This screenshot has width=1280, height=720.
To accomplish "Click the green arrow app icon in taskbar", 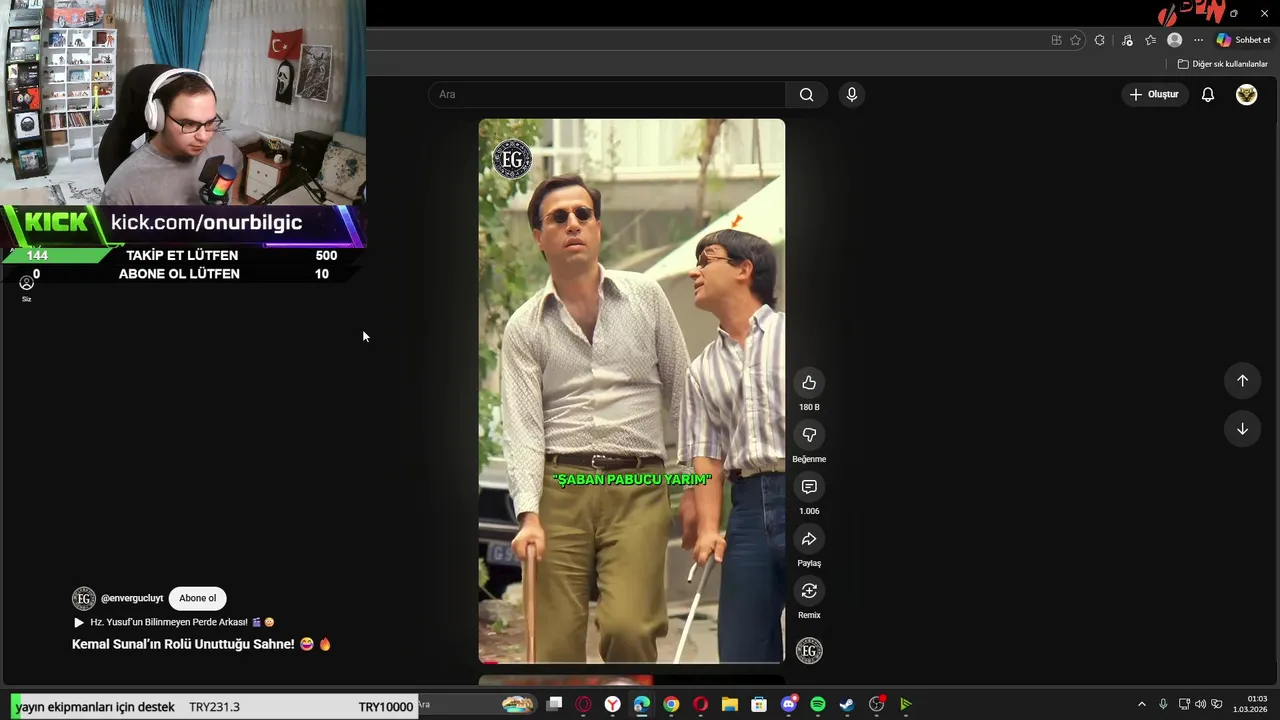I will [x=906, y=704].
